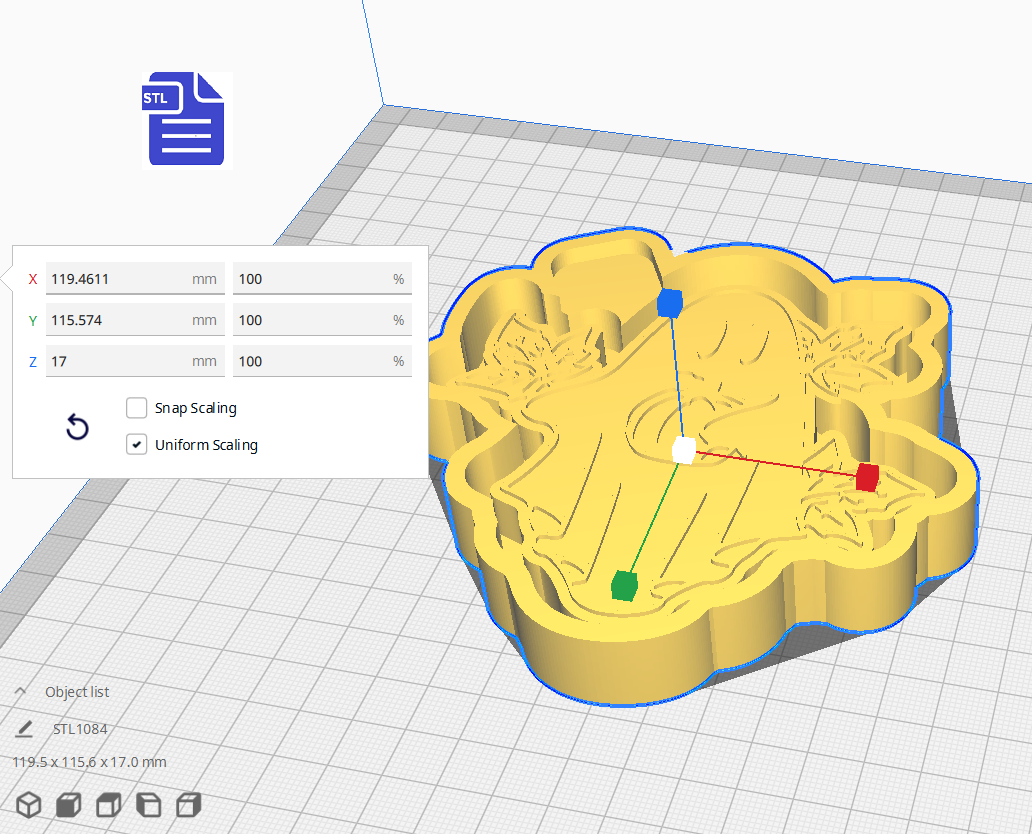Click the pencil icon to rename STL1084
1032x834 pixels.
25,728
